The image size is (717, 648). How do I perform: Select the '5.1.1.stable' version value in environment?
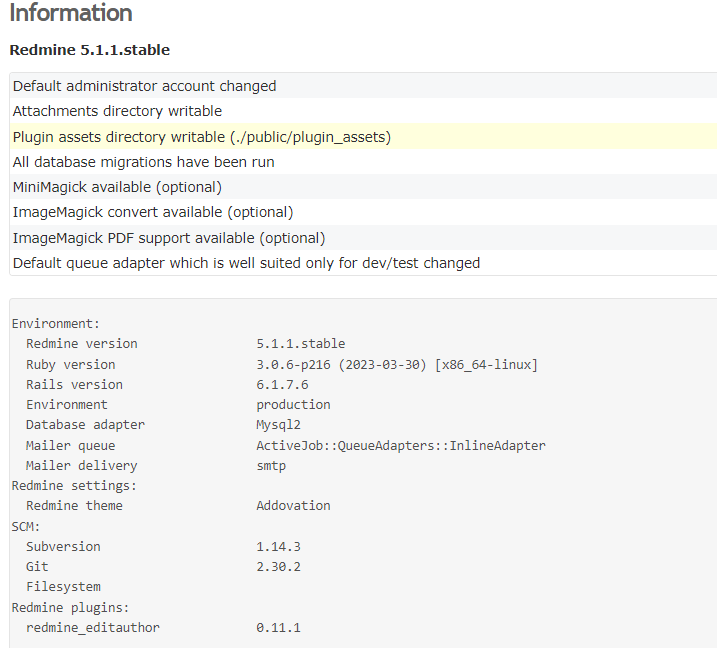[x=300, y=343]
